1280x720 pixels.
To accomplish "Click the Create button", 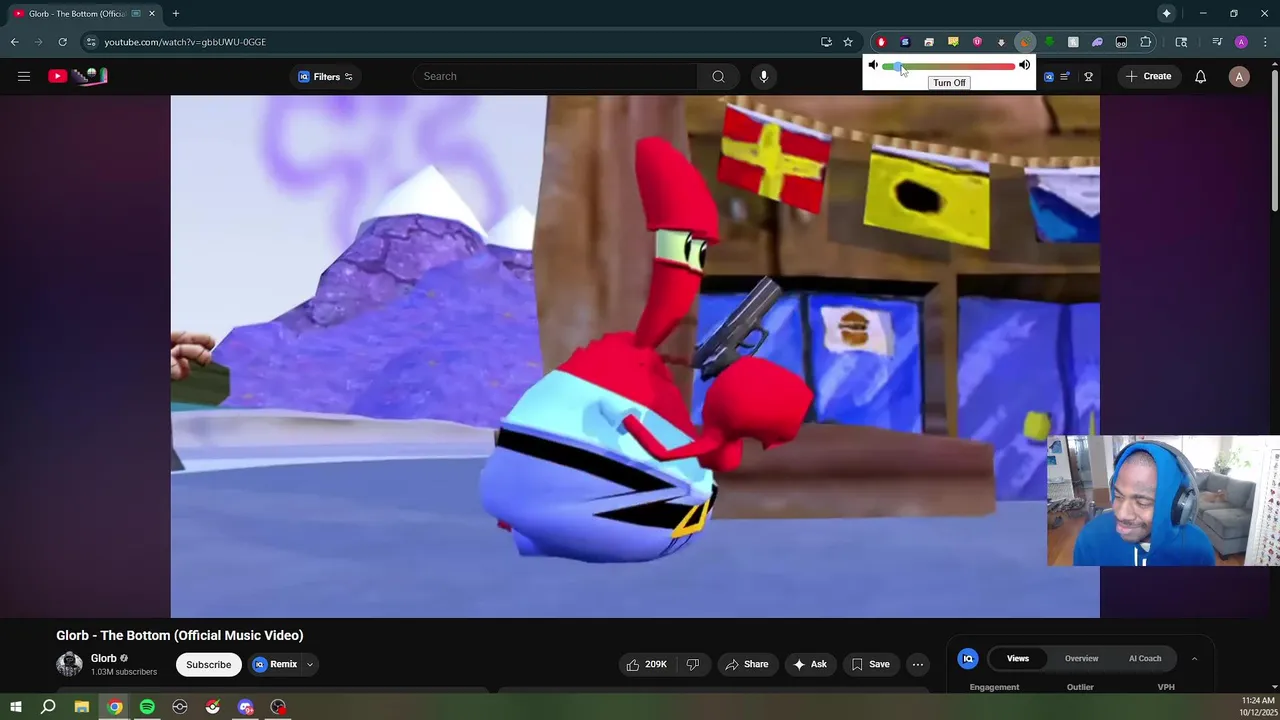I will (1148, 76).
